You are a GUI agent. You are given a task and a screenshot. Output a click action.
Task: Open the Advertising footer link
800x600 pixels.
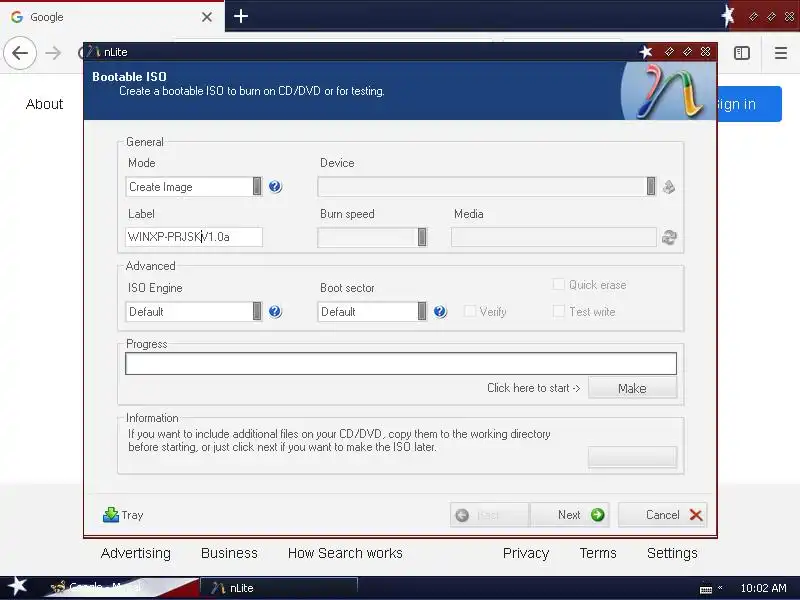tap(136, 553)
